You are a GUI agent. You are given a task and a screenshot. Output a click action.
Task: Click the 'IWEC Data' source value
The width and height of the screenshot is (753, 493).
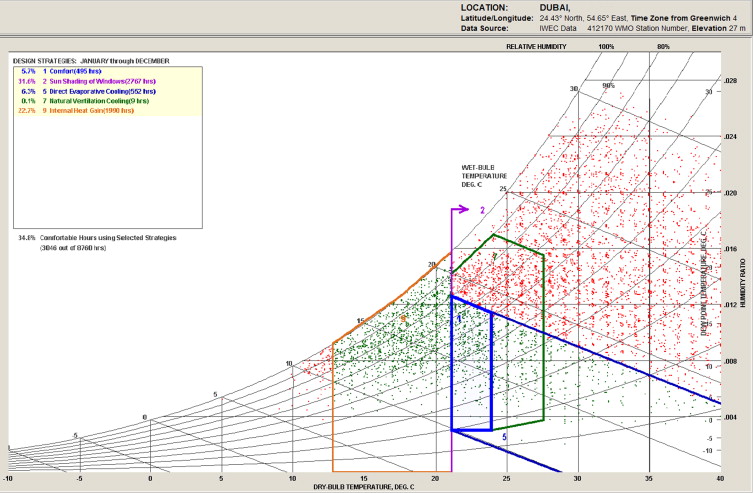(558, 28)
